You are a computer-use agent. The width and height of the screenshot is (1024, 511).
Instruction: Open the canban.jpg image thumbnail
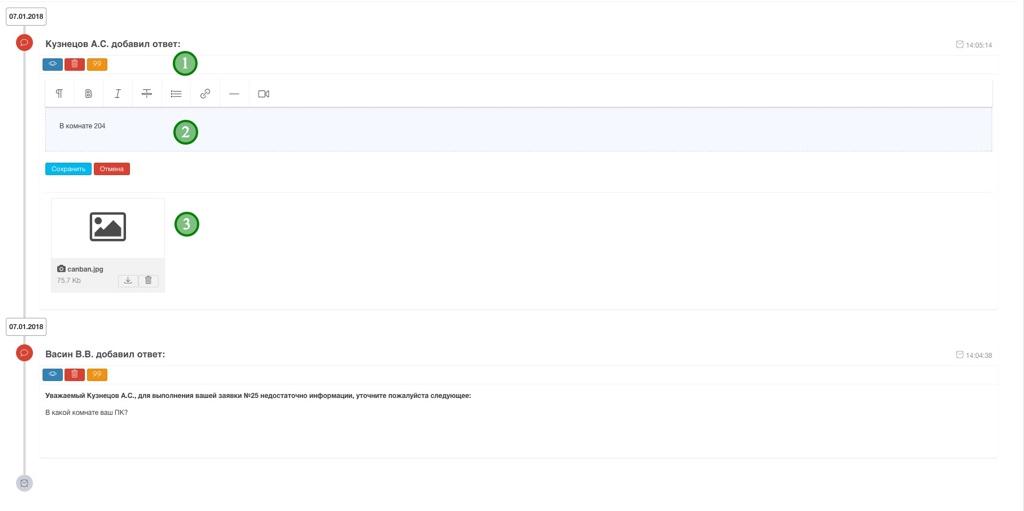coord(108,228)
